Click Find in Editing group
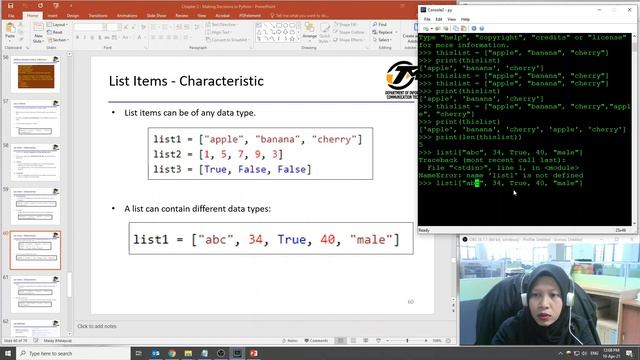 pos(380,24)
